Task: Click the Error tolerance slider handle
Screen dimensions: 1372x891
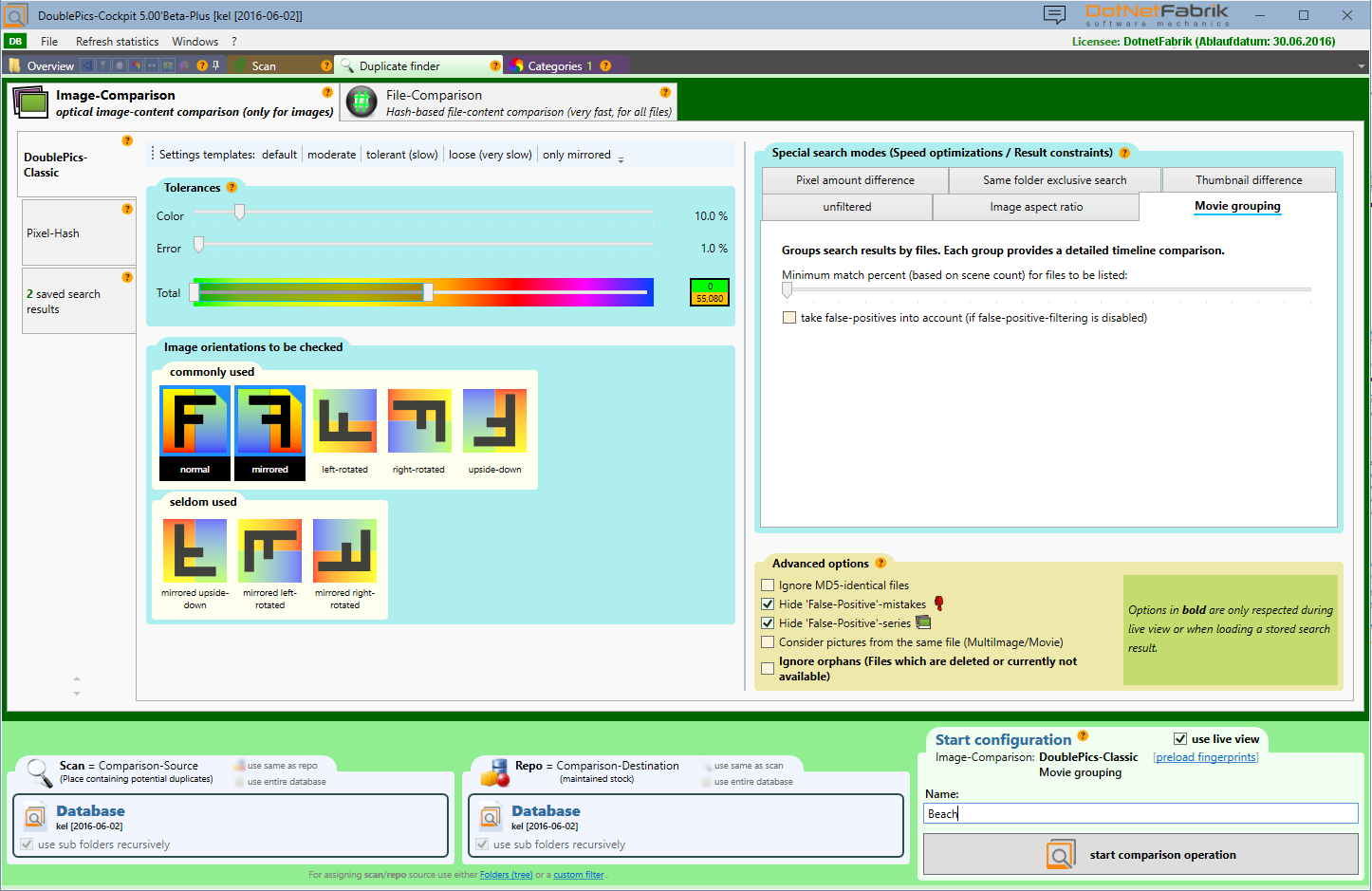Action: [198, 245]
